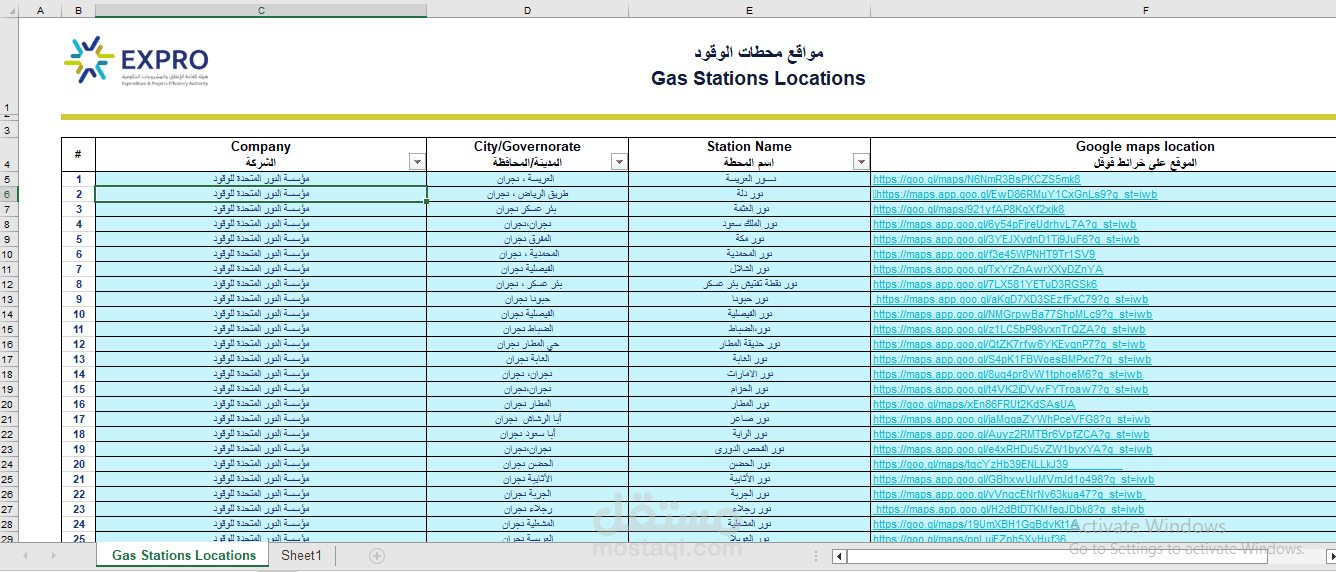Select column C header

click(261, 10)
